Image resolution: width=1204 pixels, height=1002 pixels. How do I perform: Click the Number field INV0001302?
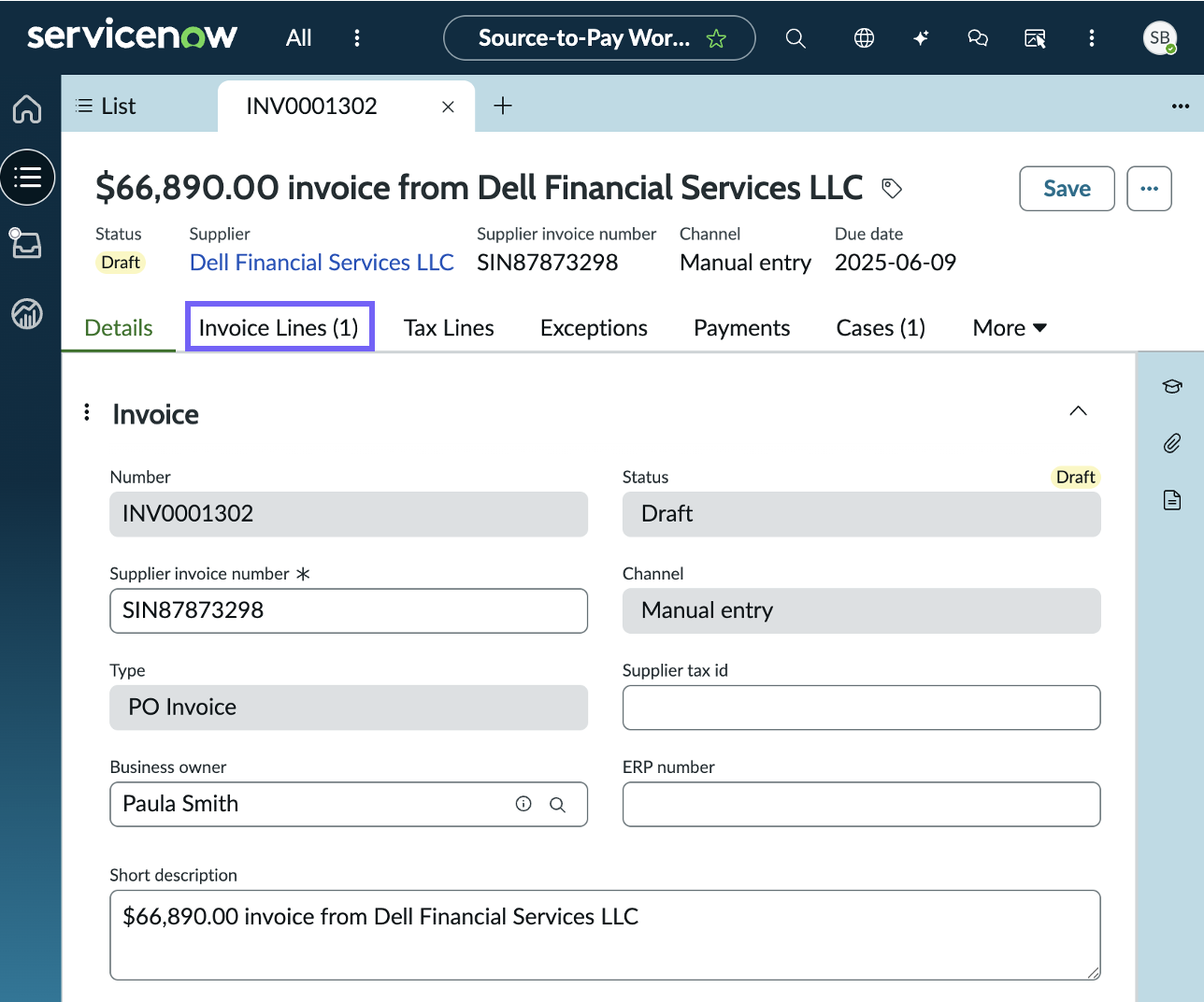coord(349,514)
